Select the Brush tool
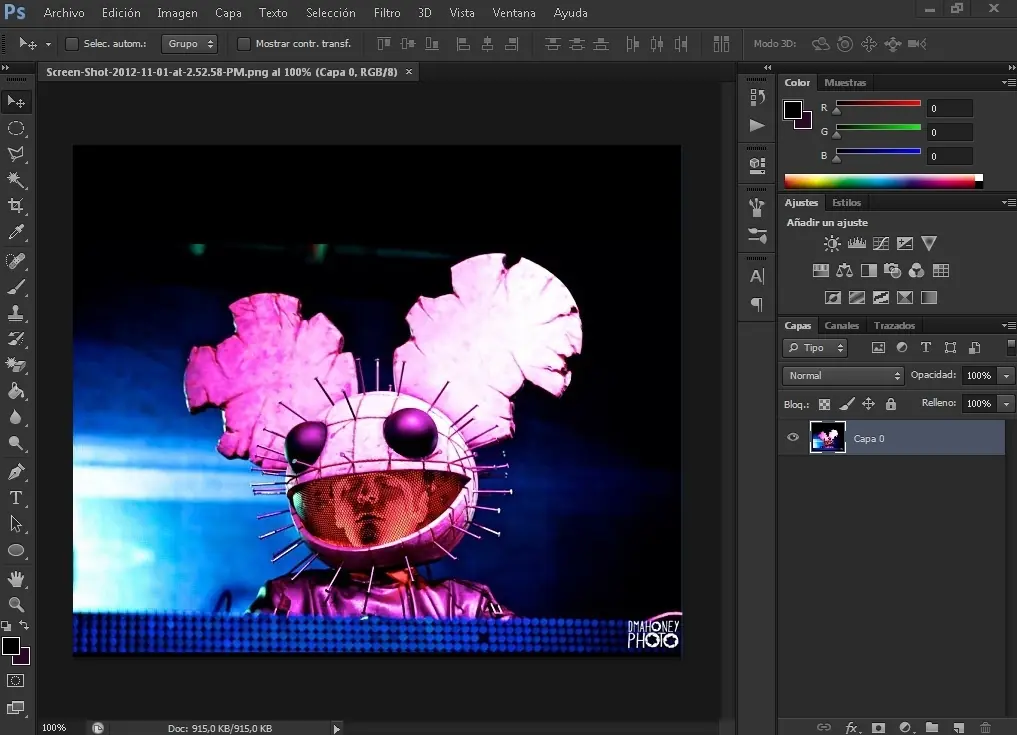 pos(16,287)
